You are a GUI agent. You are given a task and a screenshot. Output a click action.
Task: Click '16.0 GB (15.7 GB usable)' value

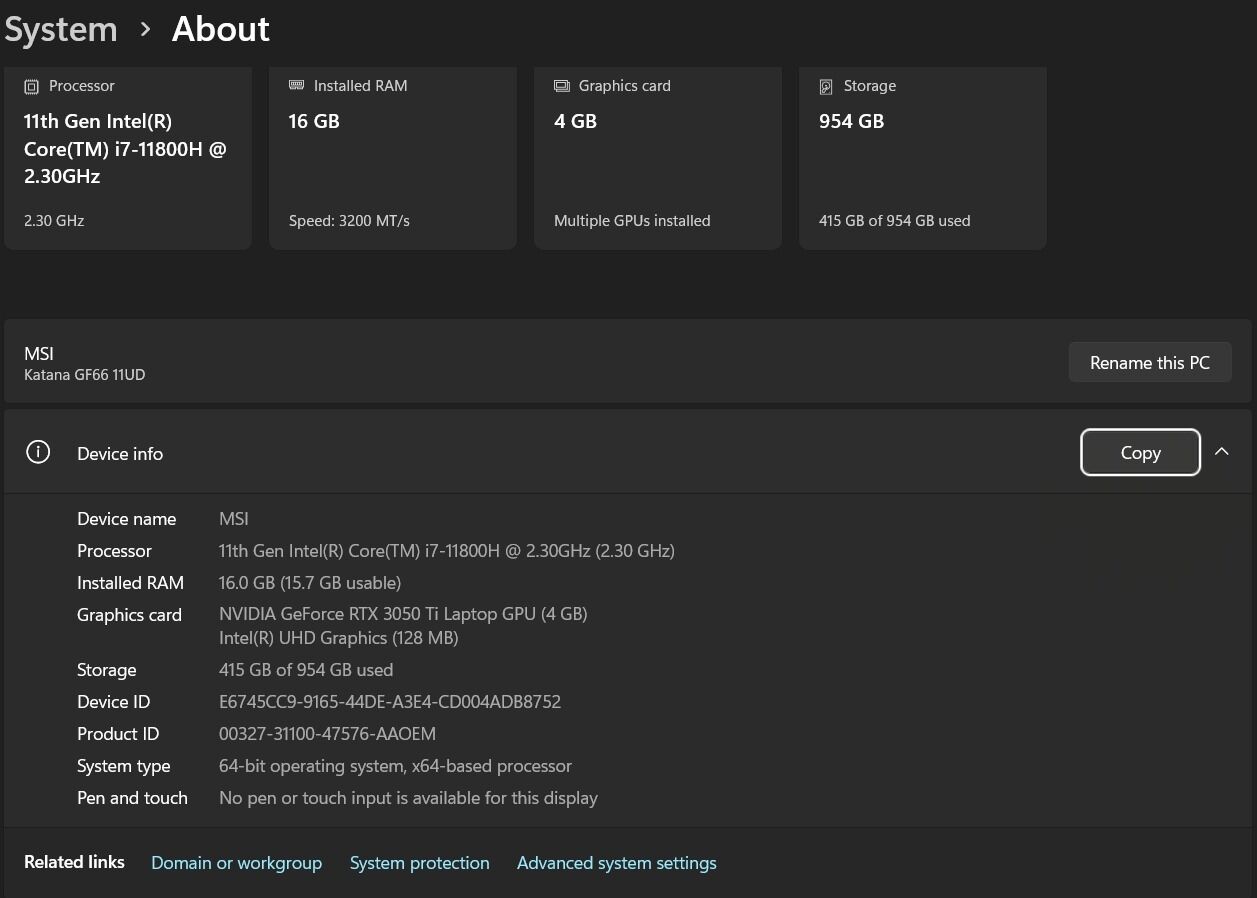[x=310, y=583]
